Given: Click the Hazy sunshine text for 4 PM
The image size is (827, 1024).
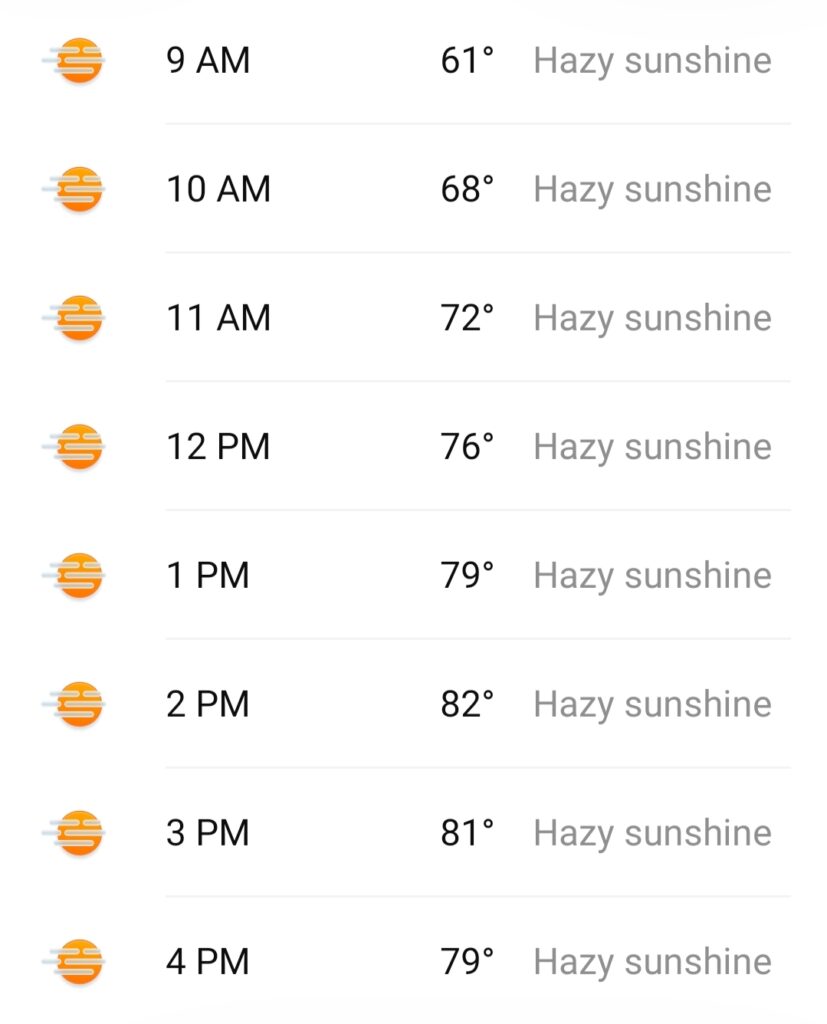Looking at the screenshot, I should point(652,961).
